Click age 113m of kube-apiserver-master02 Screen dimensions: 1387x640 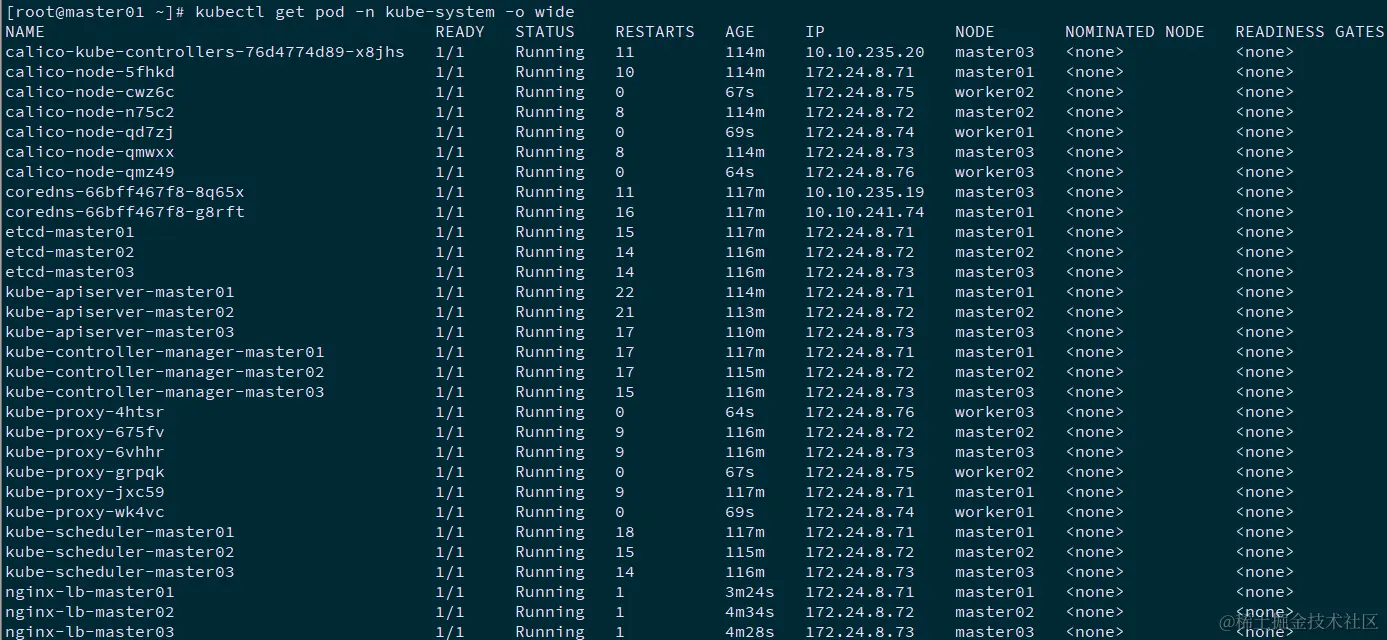[745, 312]
